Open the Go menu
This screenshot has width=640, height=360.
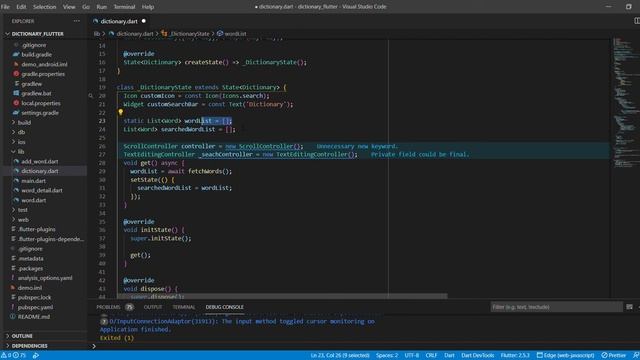[86, 7]
